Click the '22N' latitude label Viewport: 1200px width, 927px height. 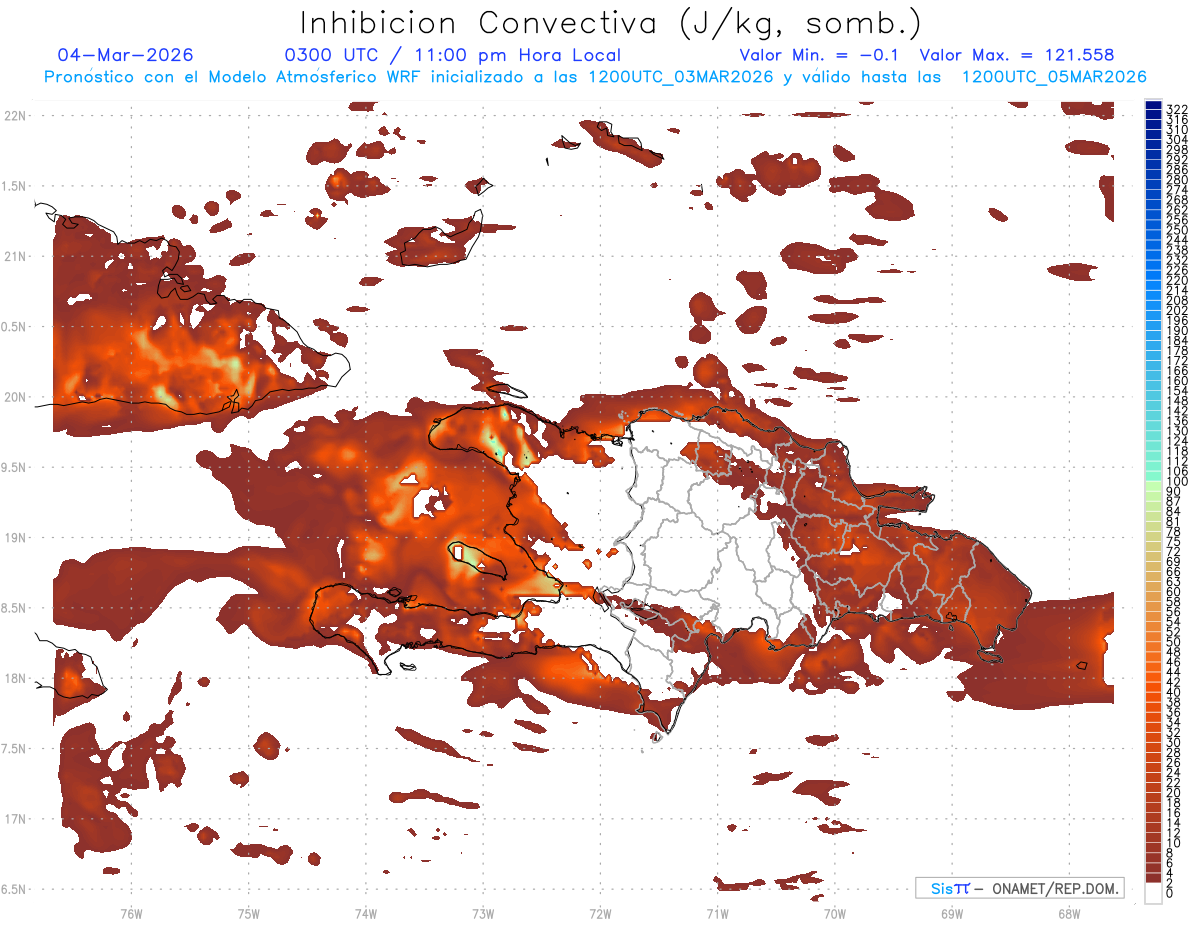click(x=15, y=116)
